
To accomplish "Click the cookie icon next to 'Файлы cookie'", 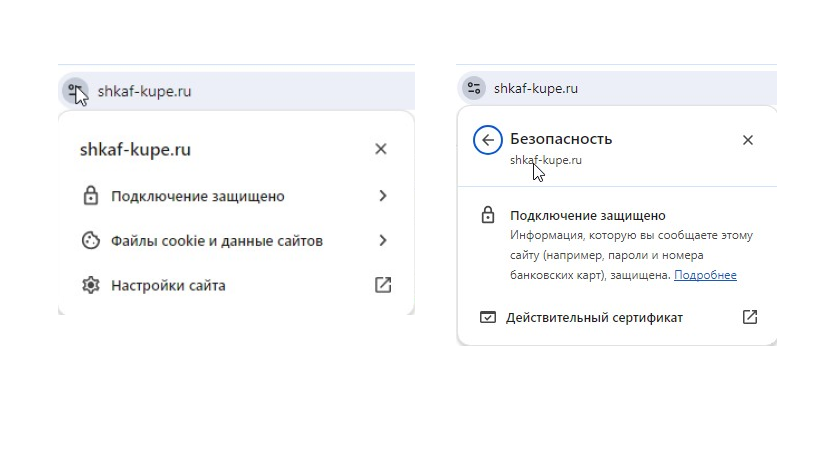I will (91, 240).
